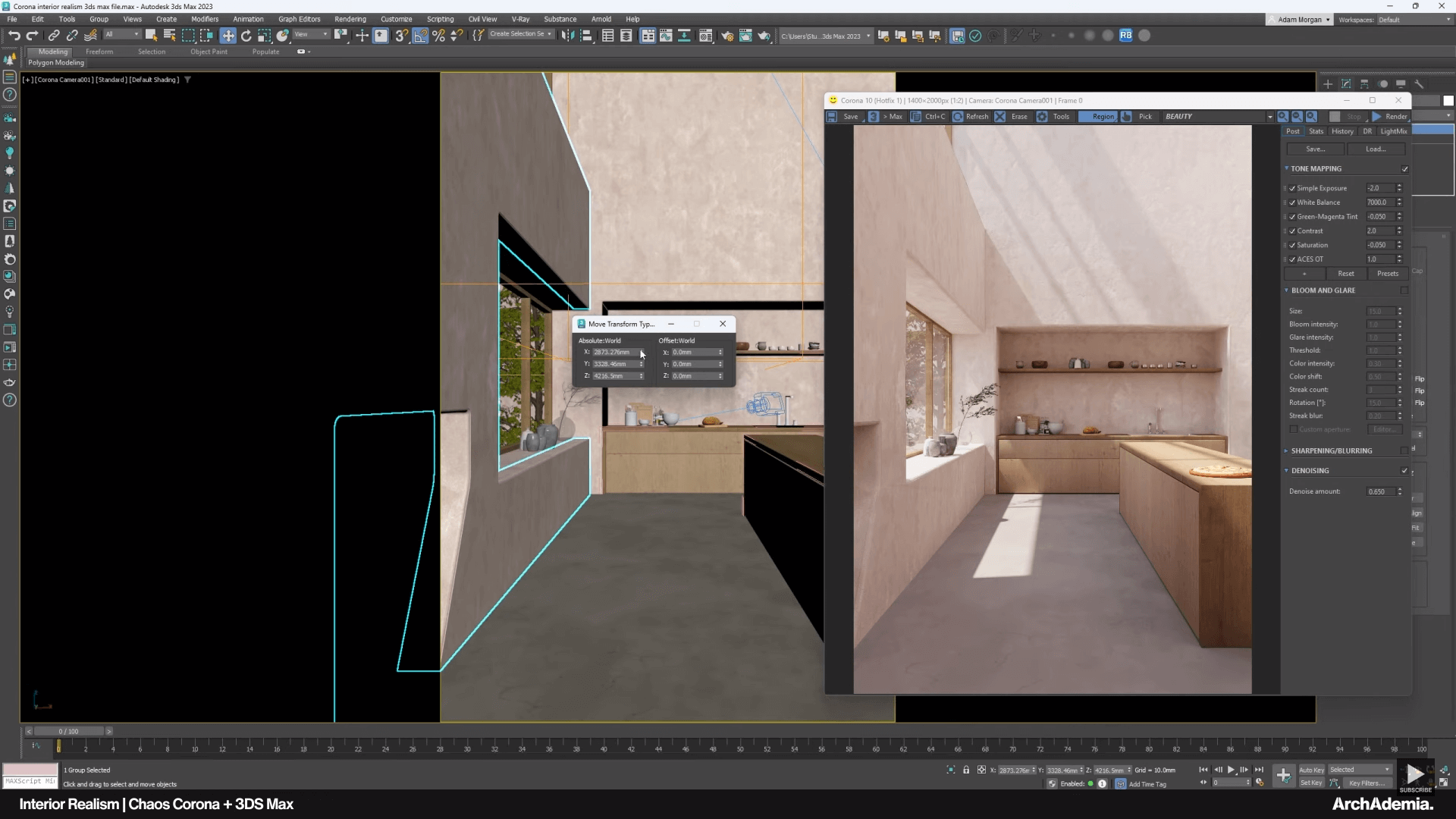Click the Undo icon in main toolbar
The image size is (1456, 819).
click(x=14, y=36)
